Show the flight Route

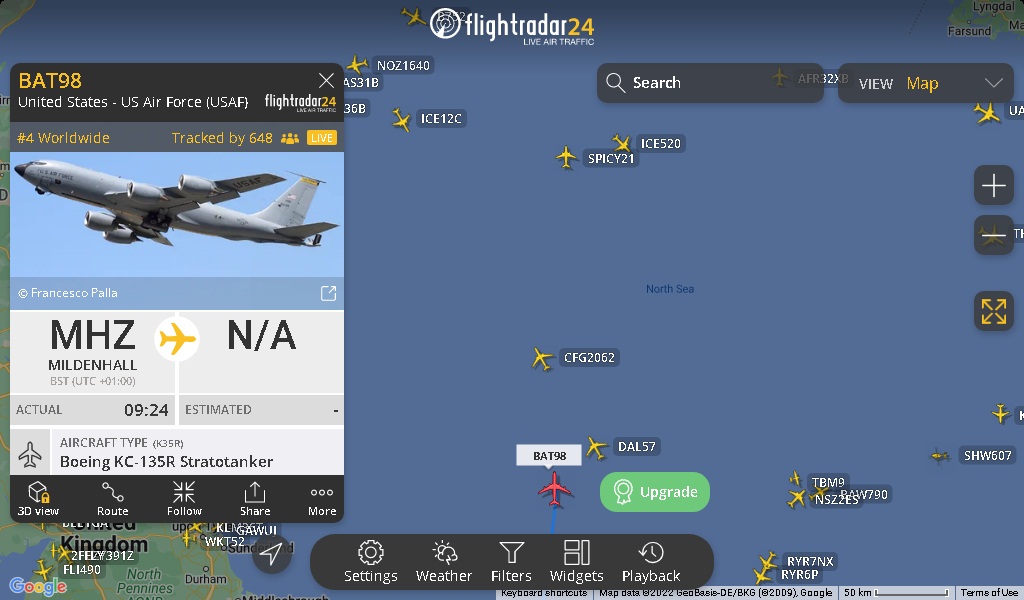pyautogui.click(x=112, y=499)
